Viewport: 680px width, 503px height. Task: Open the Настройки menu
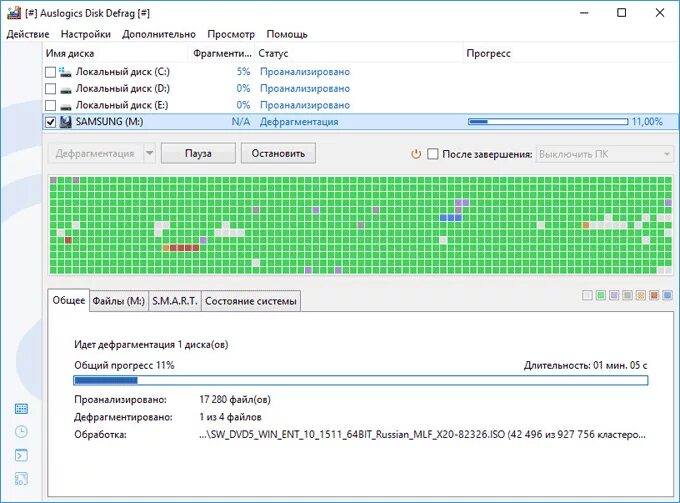(85, 34)
